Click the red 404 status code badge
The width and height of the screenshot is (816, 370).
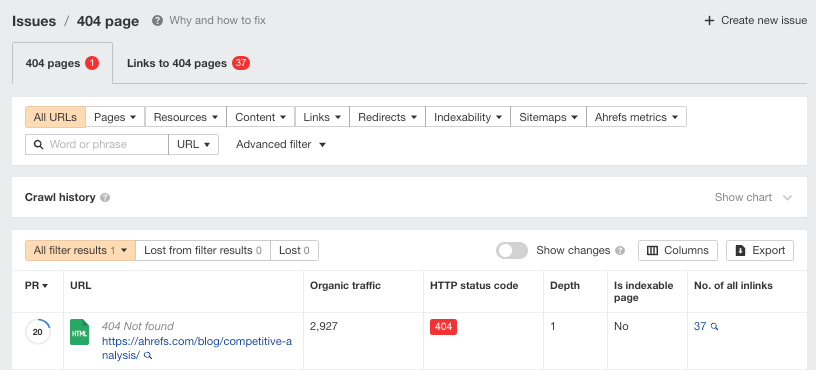443,327
